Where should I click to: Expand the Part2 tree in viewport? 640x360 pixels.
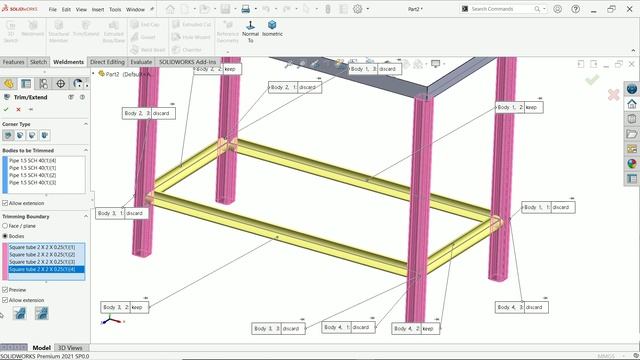coord(93,74)
